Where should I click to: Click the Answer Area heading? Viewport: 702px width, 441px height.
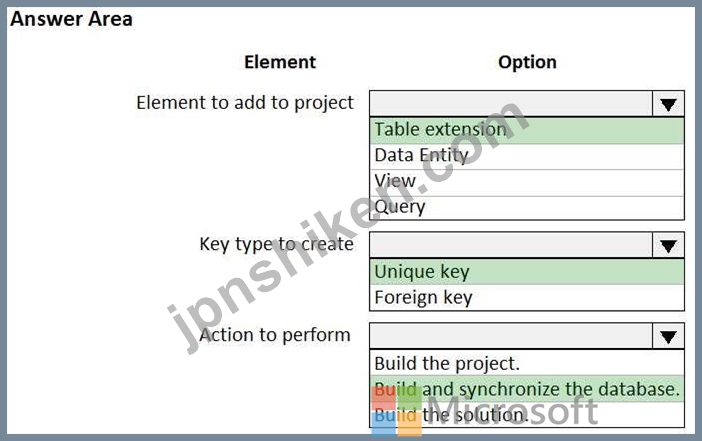[72, 19]
